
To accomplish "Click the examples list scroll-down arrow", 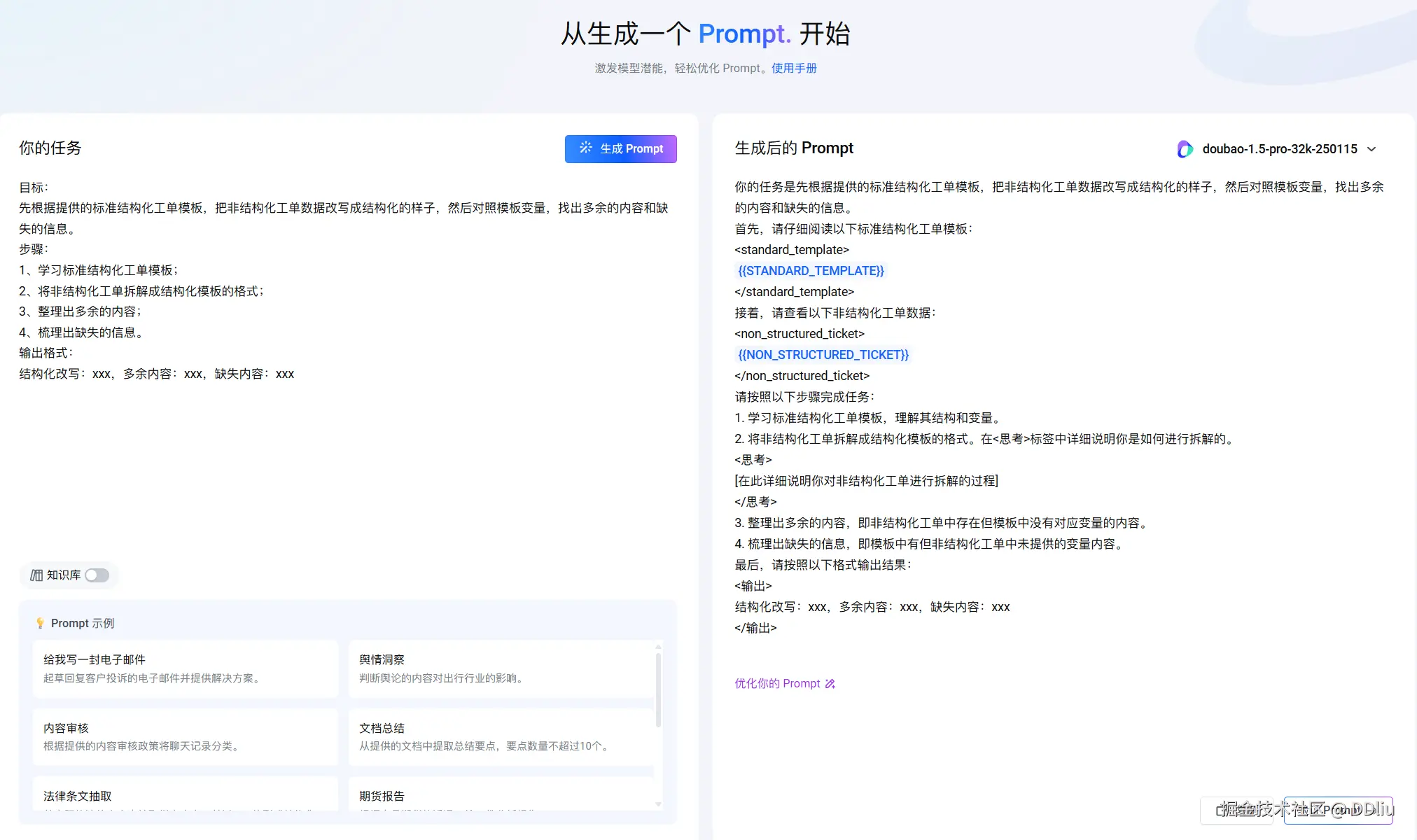I will (658, 804).
